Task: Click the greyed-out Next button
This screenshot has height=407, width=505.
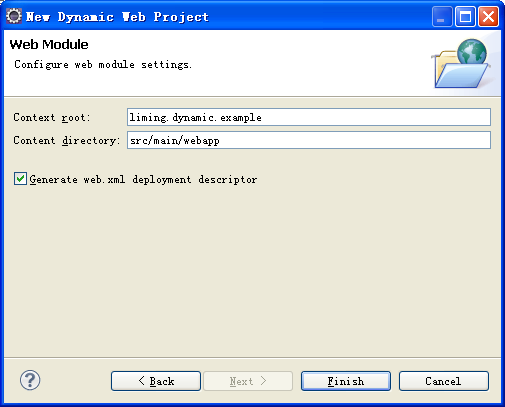Action: pyautogui.click(x=248, y=381)
